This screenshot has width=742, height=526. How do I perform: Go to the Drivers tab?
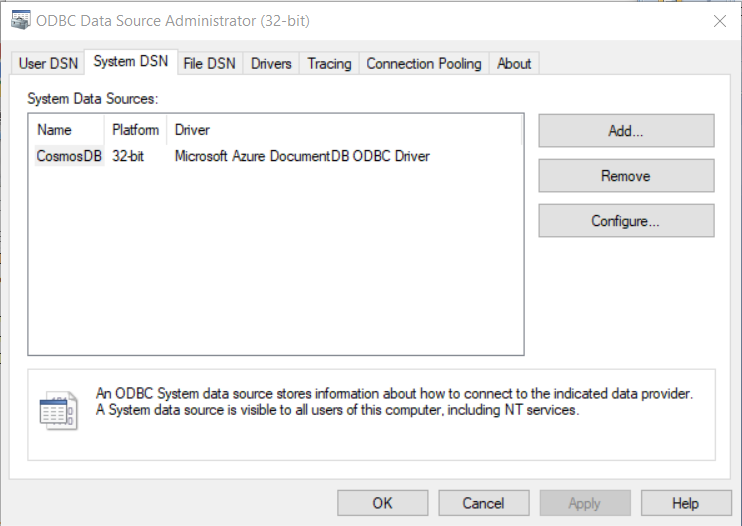(x=271, y=63)
